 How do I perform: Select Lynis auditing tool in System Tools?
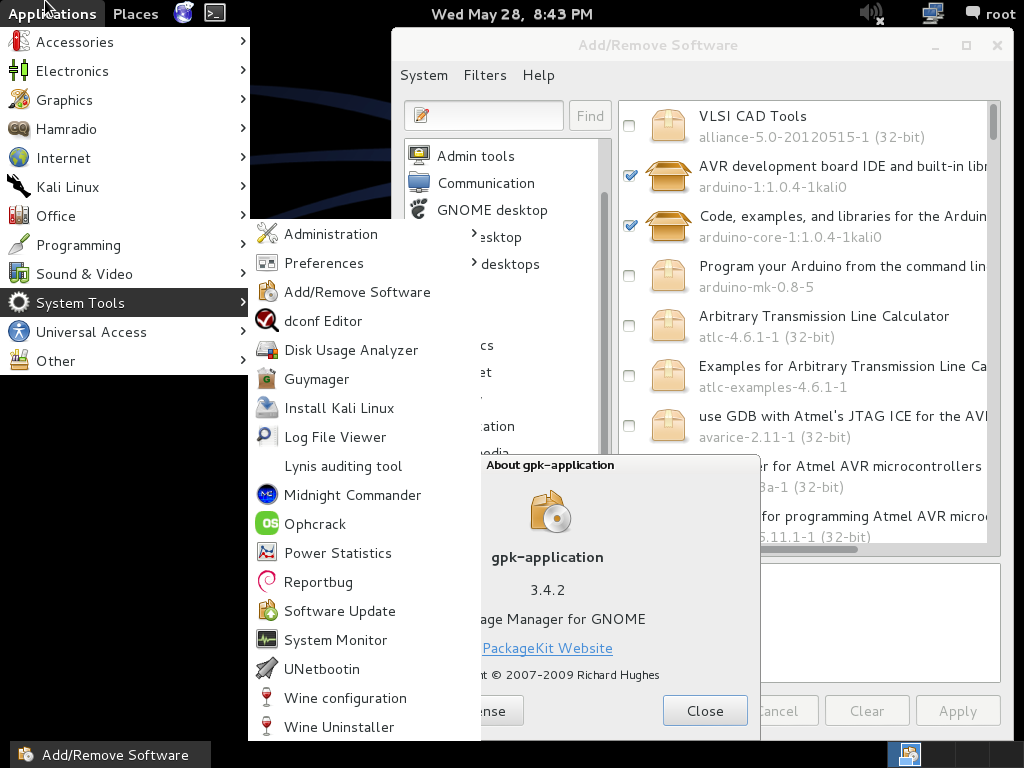point(364,466)
